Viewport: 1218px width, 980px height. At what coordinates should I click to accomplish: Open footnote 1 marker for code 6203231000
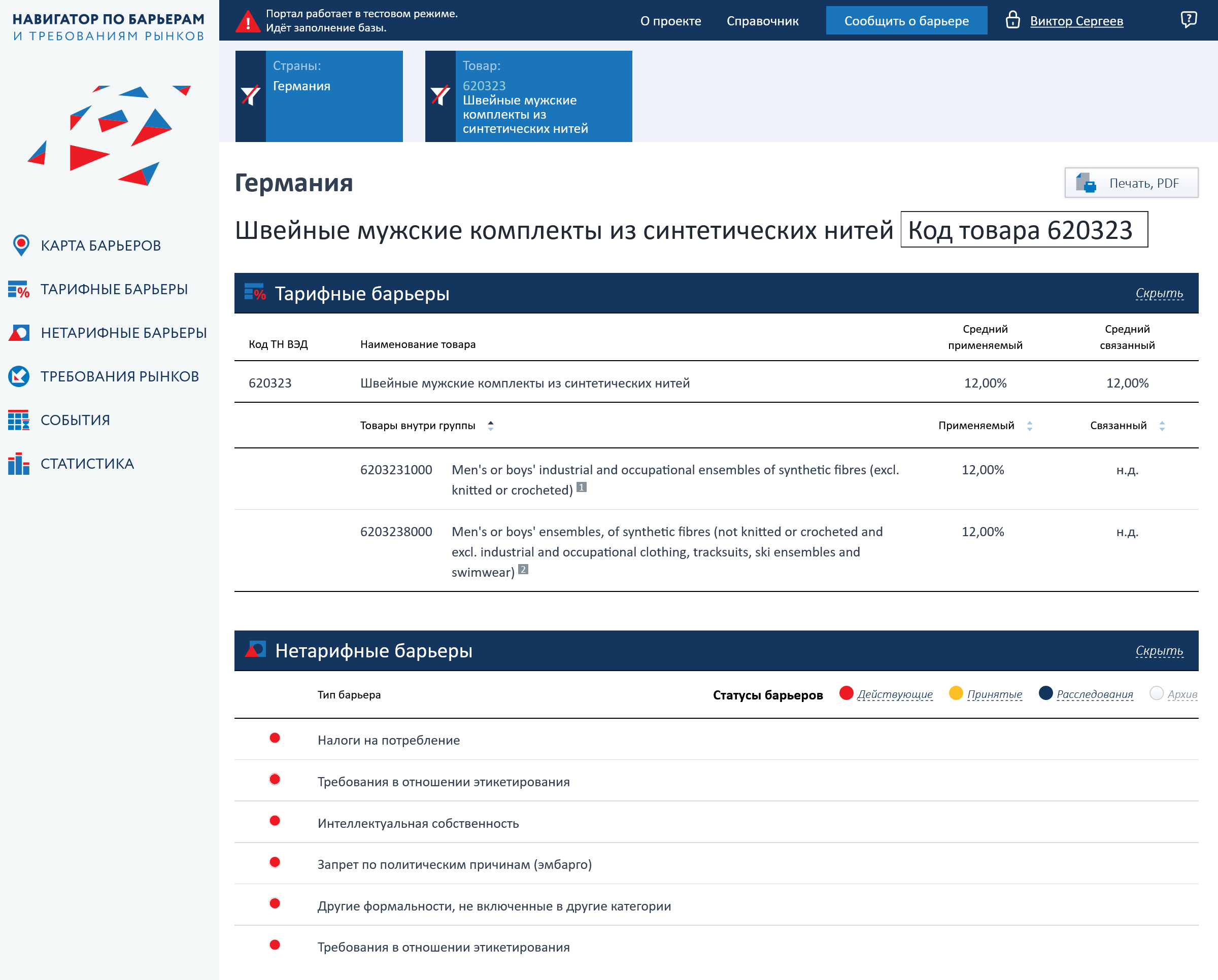pyautogui.click(x=581, y=486)
